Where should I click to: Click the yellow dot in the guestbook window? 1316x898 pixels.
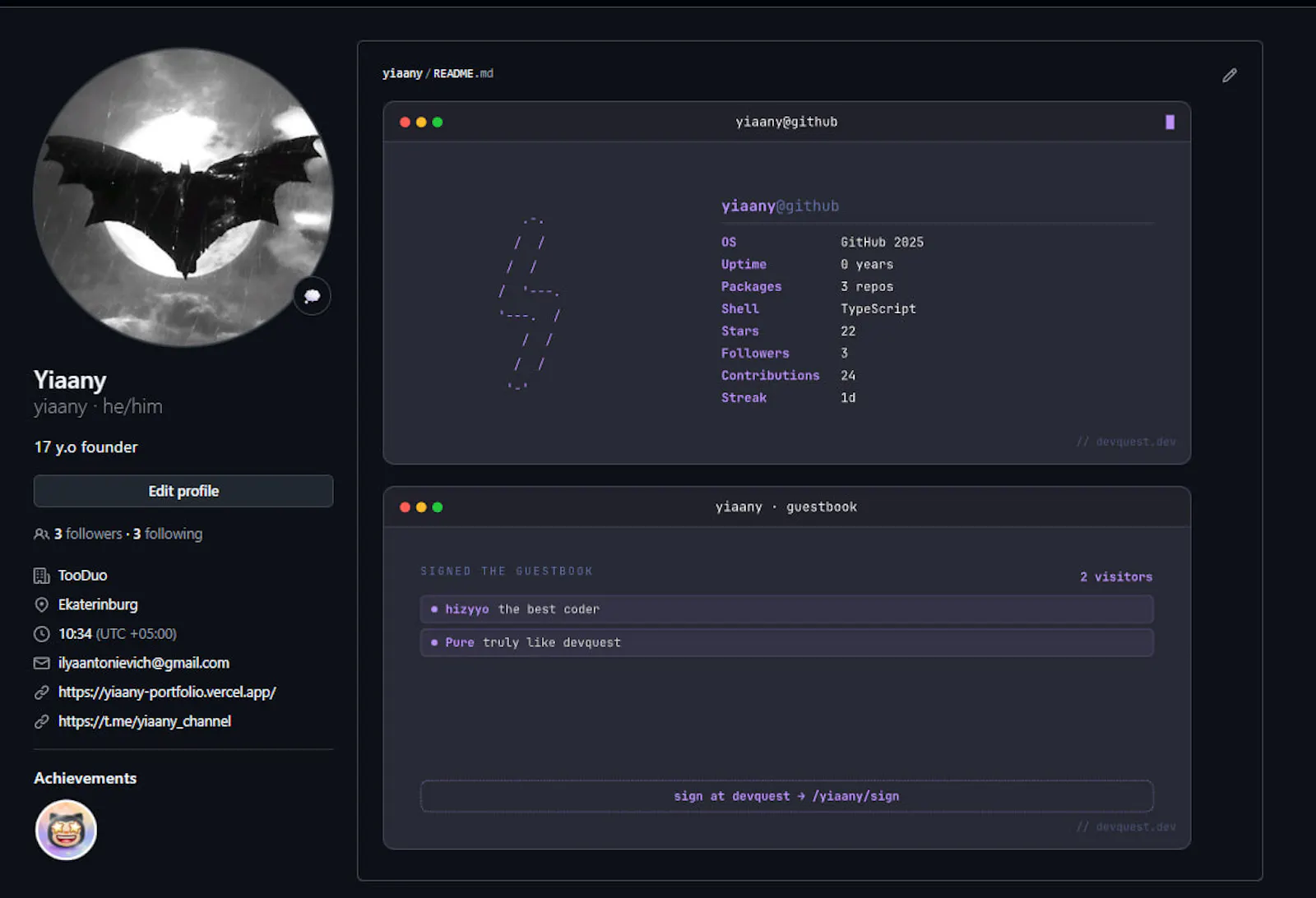tap(421, 507)
